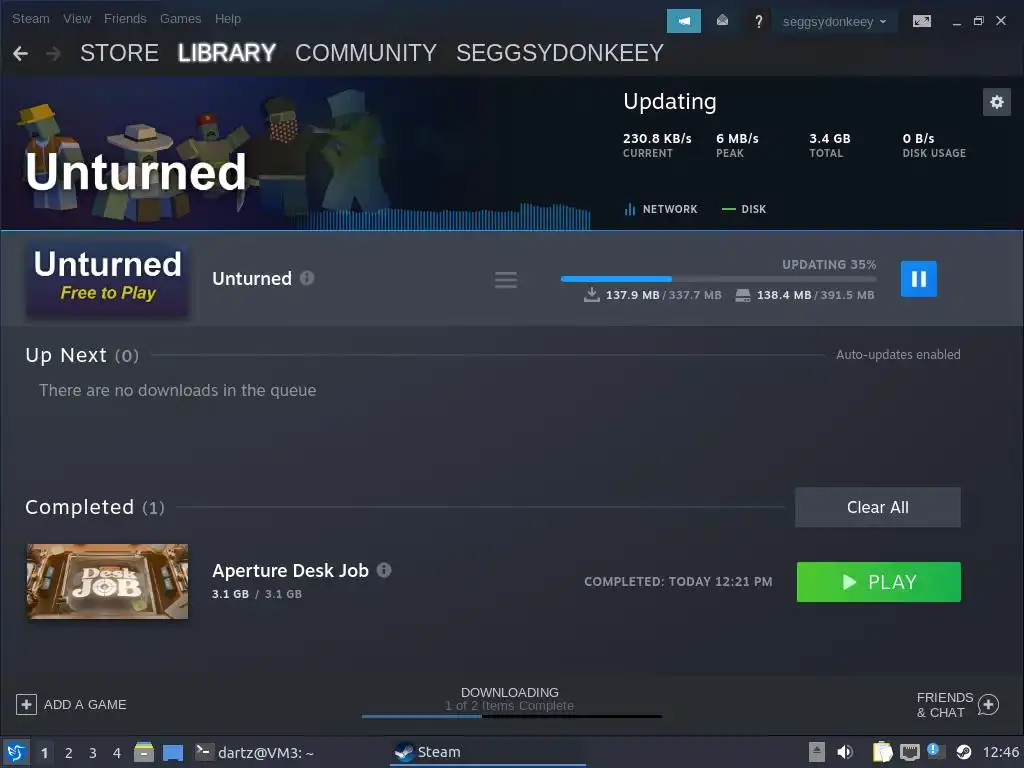Screen dimensions: 1024x768
Task: Click COMPLETED: TODAY 12:21 PM text
Action: (x=678, y=581)
